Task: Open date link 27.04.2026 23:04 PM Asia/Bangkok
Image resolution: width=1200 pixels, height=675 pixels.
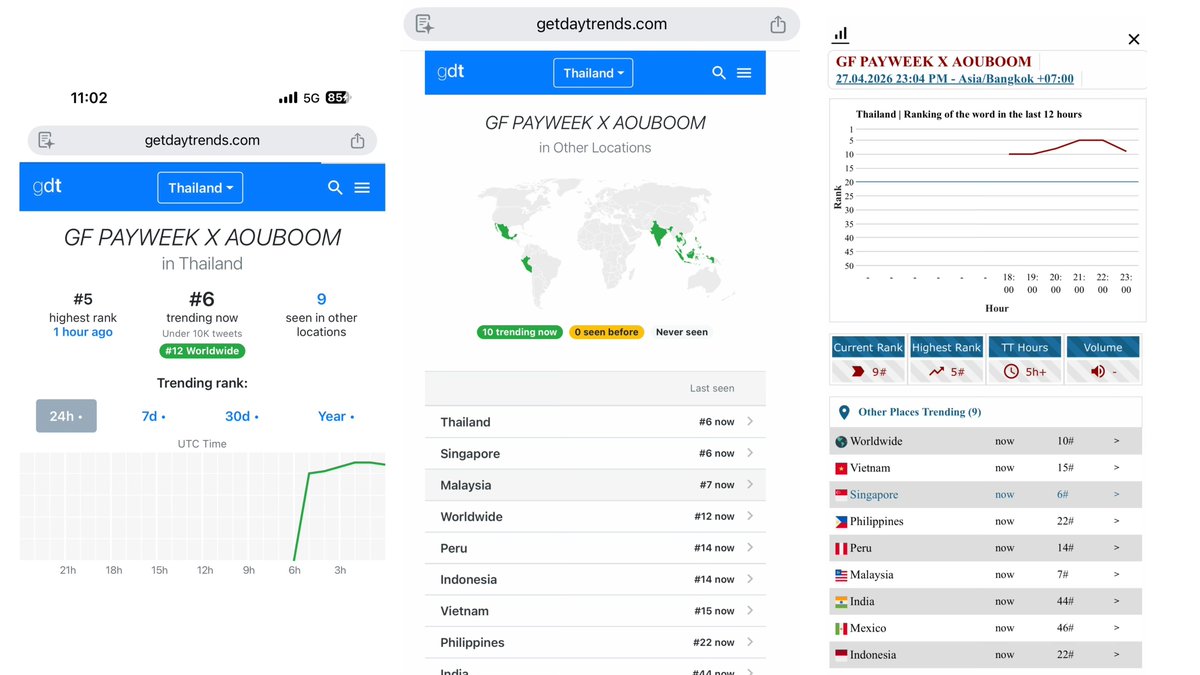Action: (955, 78)
